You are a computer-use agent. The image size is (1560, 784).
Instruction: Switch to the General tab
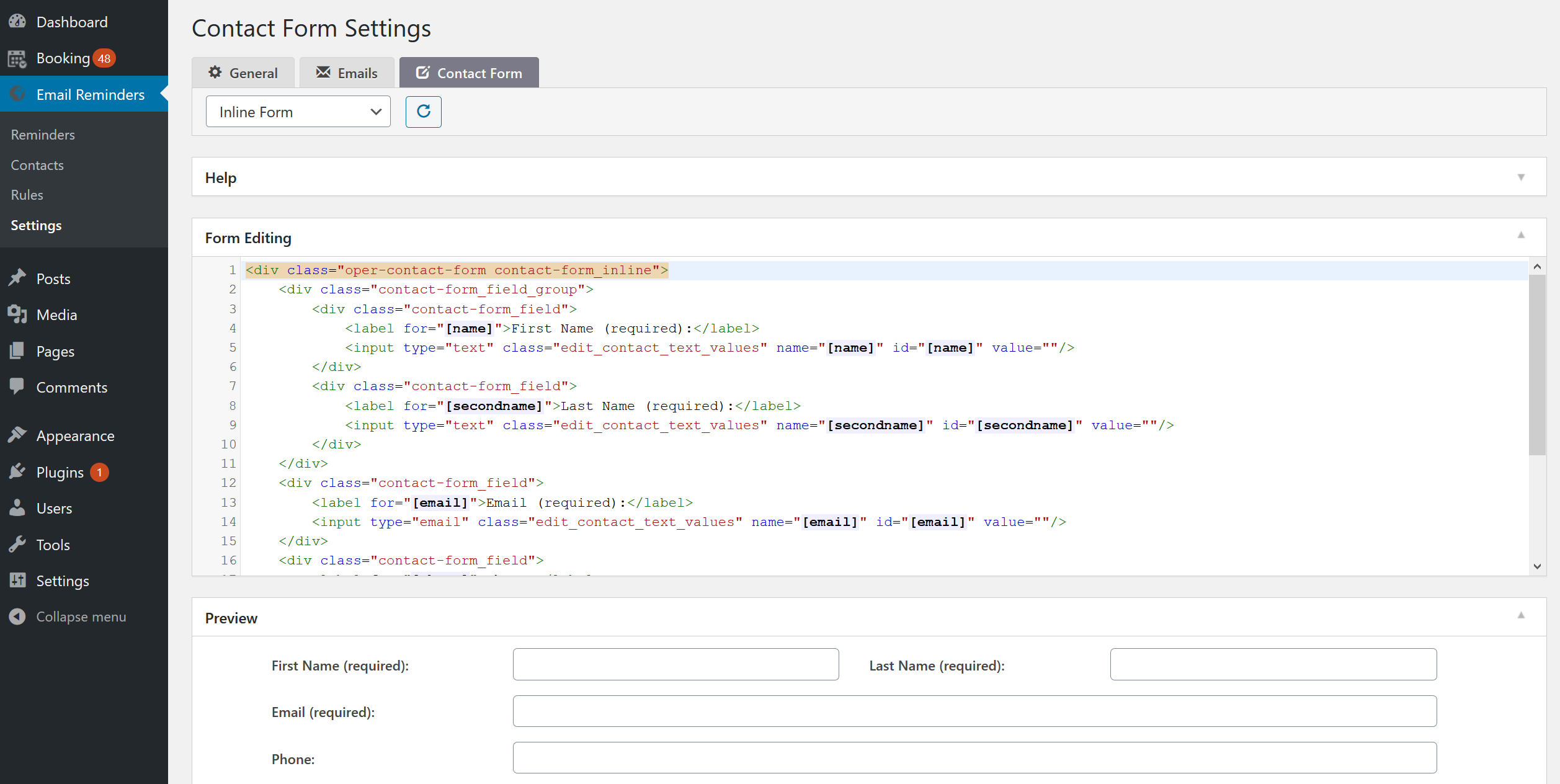click(x=243, y=73)
